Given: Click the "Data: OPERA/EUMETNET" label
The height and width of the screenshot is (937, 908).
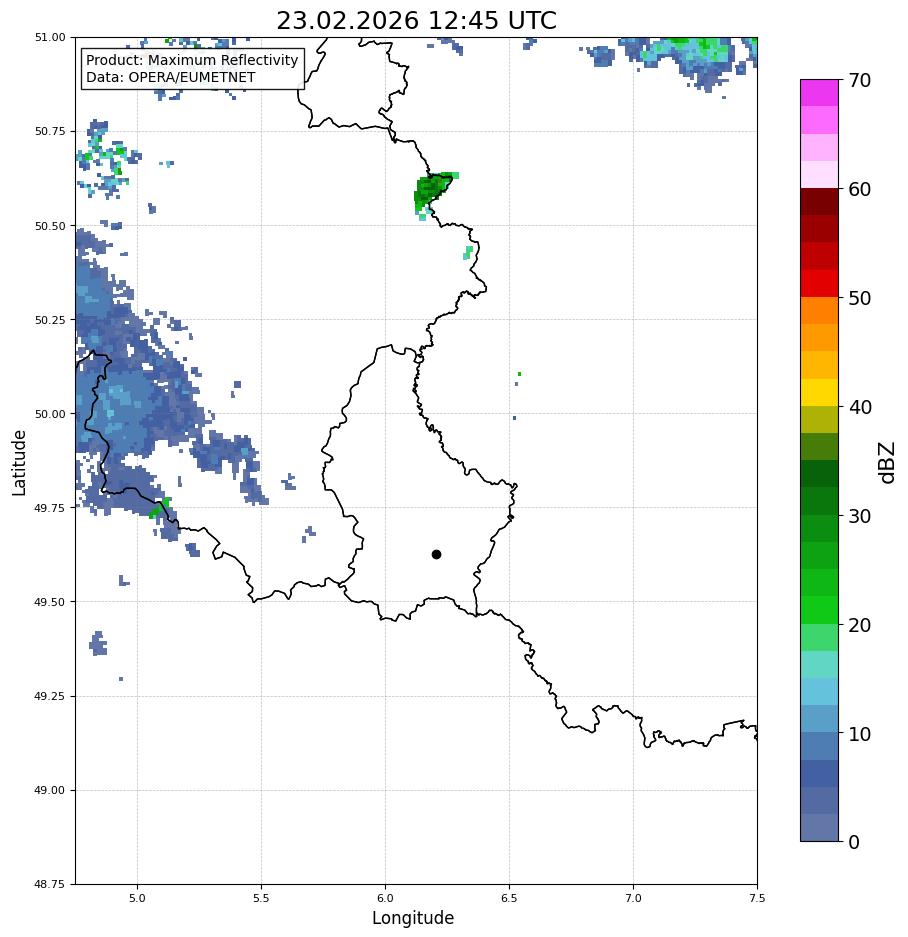Looking at the screenshot, I should 170,78.
